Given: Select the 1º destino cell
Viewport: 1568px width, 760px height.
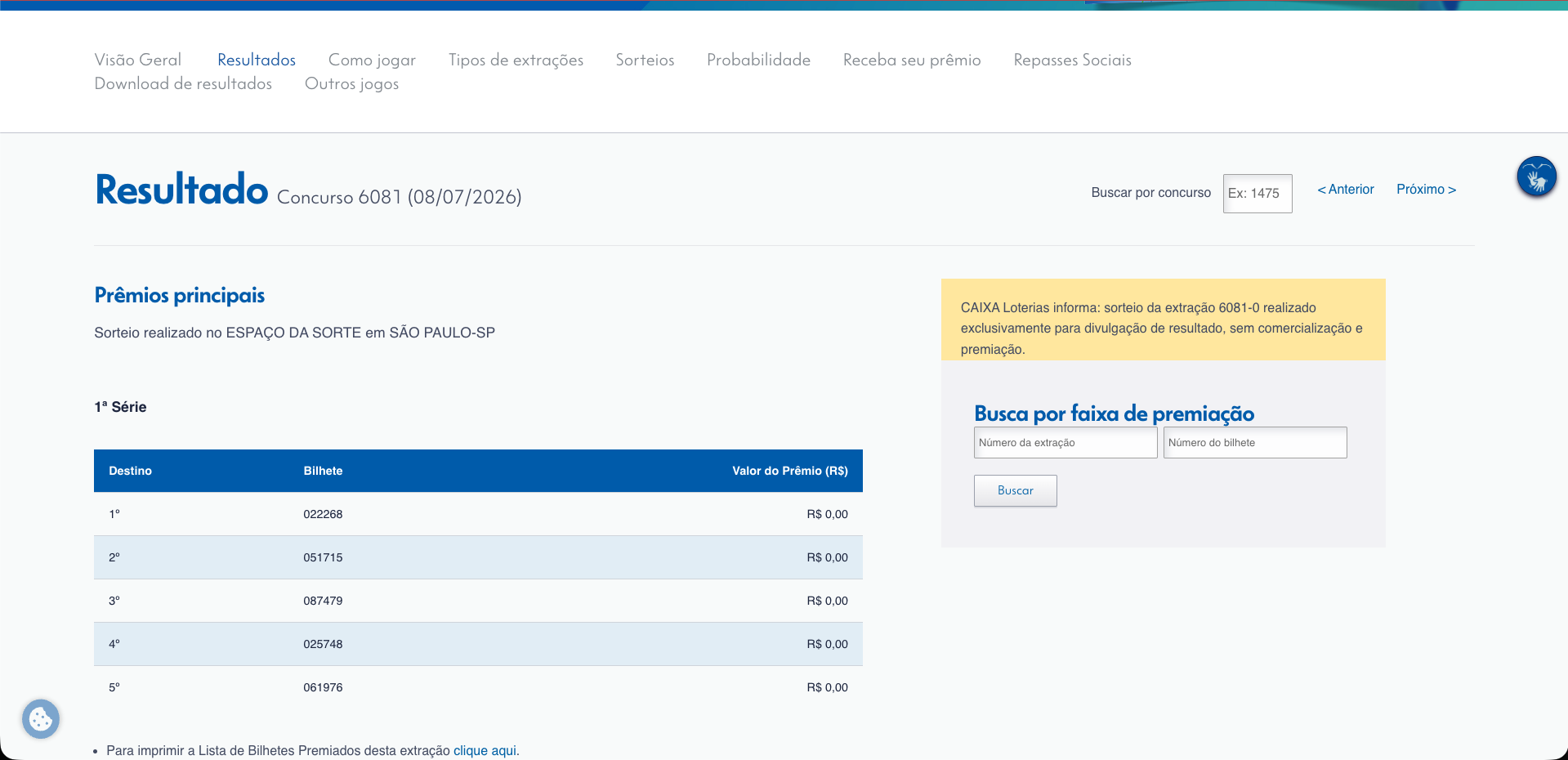Looking at the screenshot, I should [114, 514].
